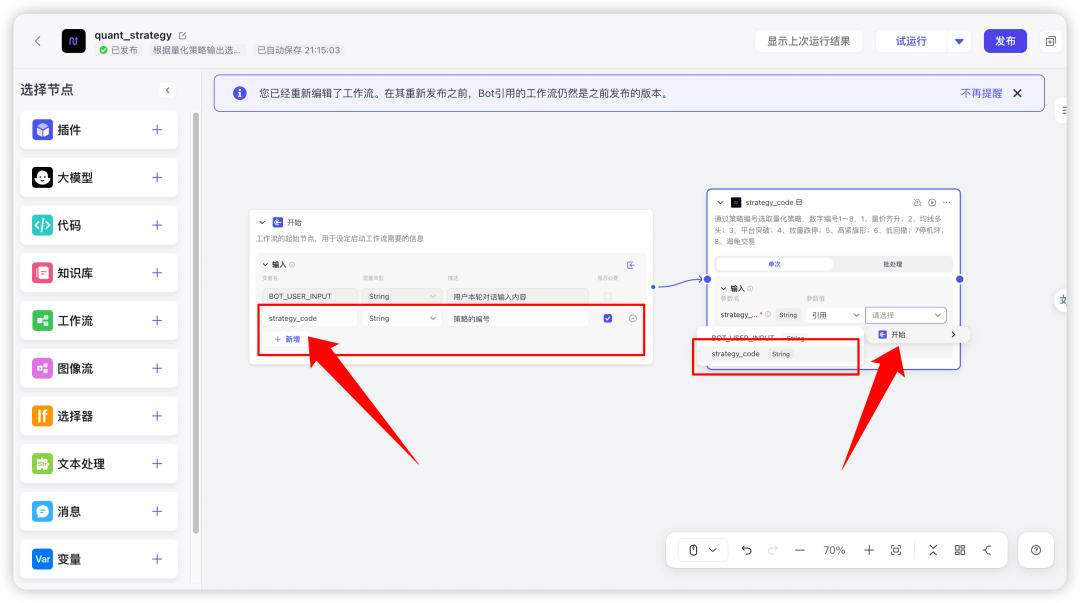
Task: Undo the last canvas action
Action: click(747, 550)
